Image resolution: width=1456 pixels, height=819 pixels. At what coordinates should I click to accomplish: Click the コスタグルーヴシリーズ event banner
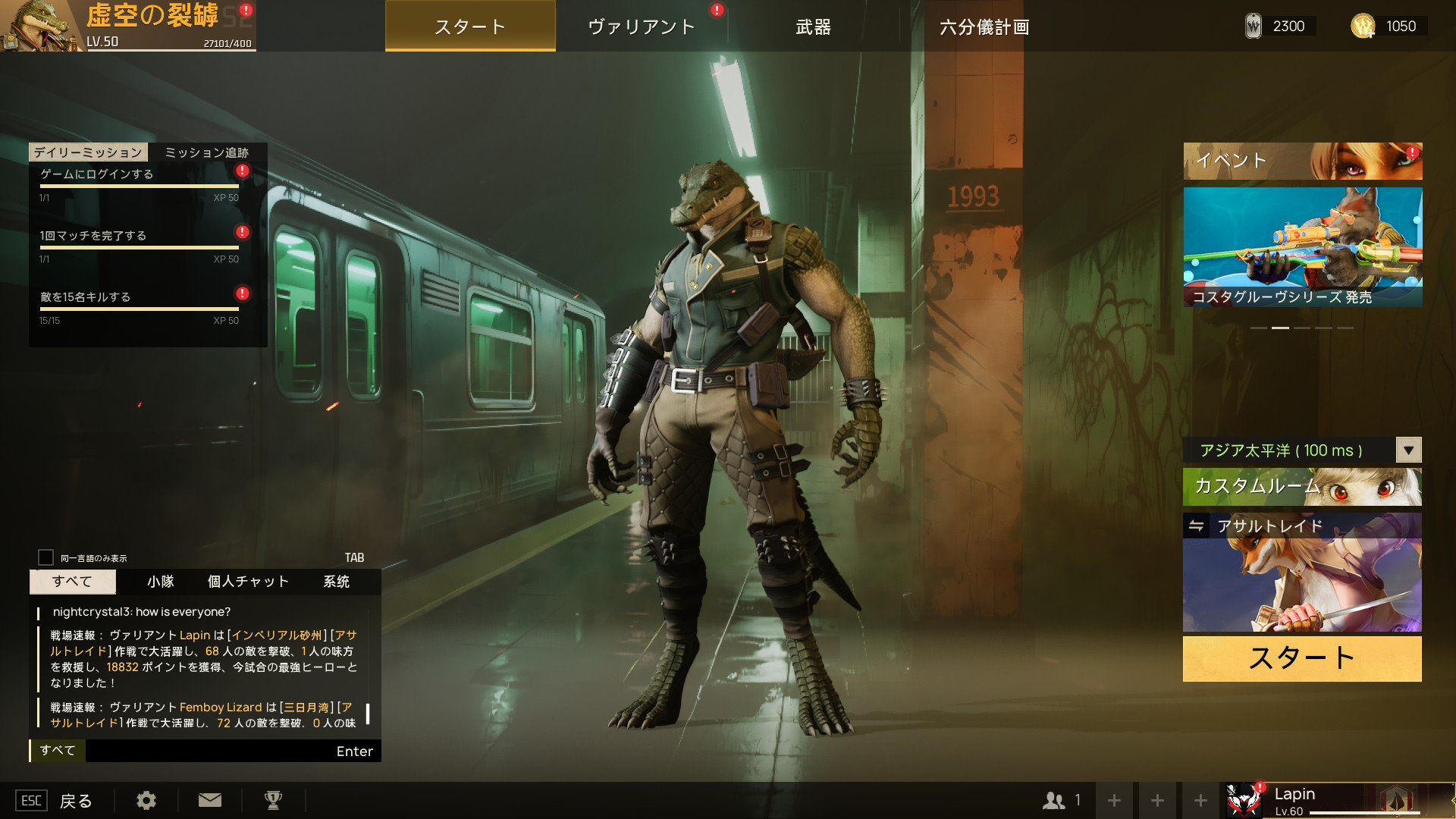(1302, 246)
